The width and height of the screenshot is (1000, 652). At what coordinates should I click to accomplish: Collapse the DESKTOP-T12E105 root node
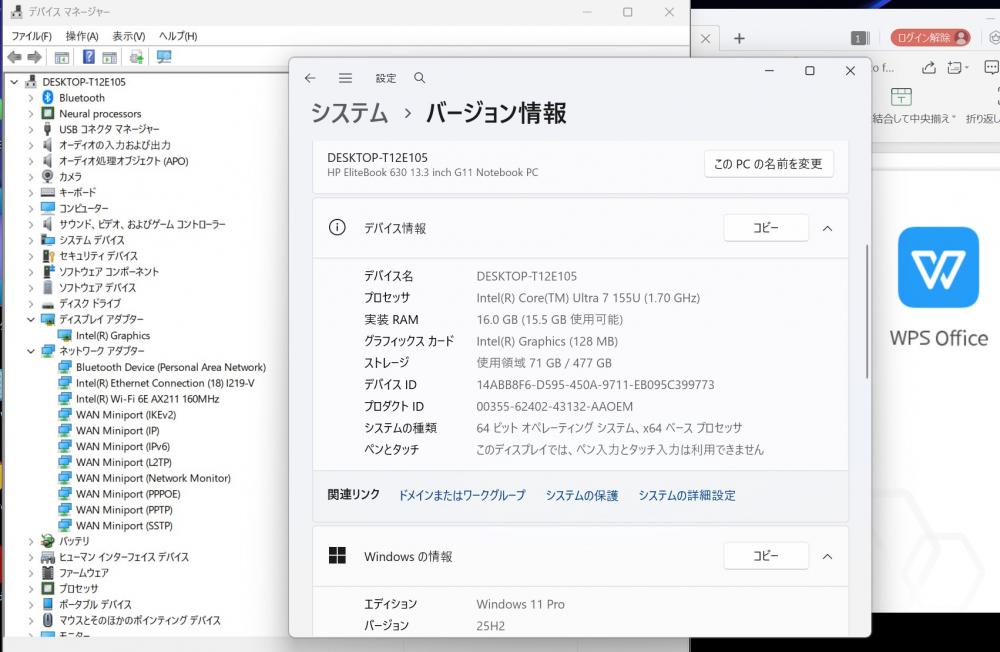tap(14, 82)
